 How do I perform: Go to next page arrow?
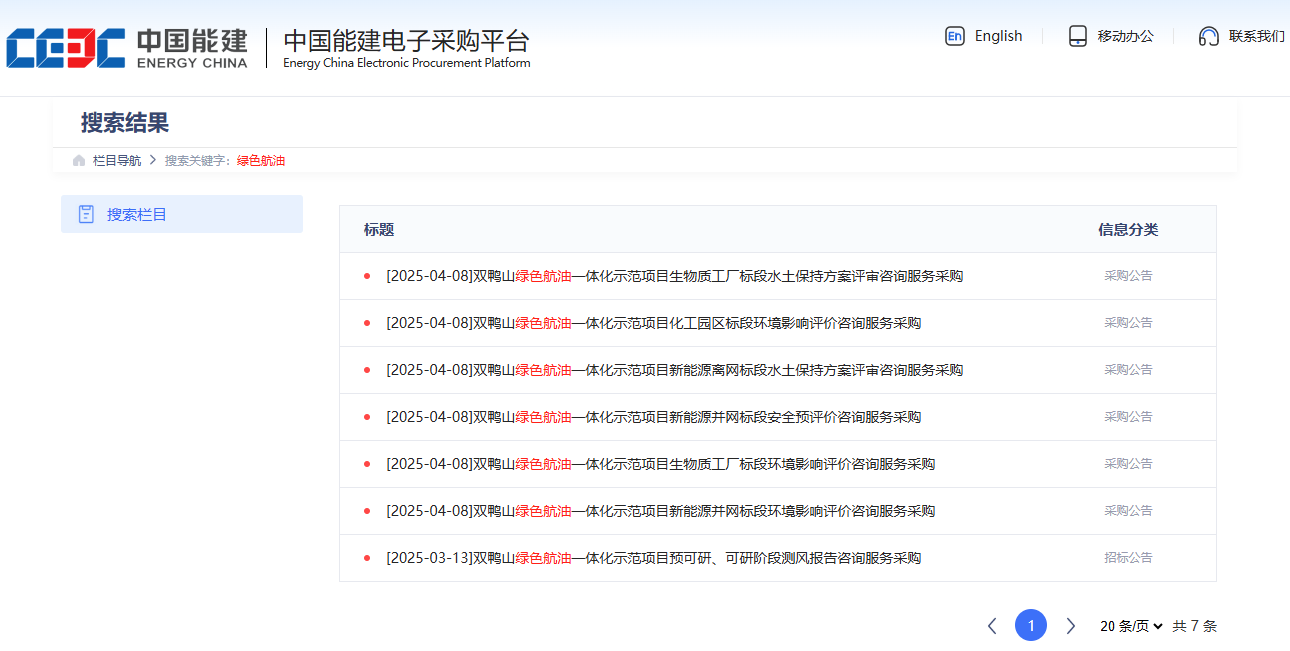1070,626
